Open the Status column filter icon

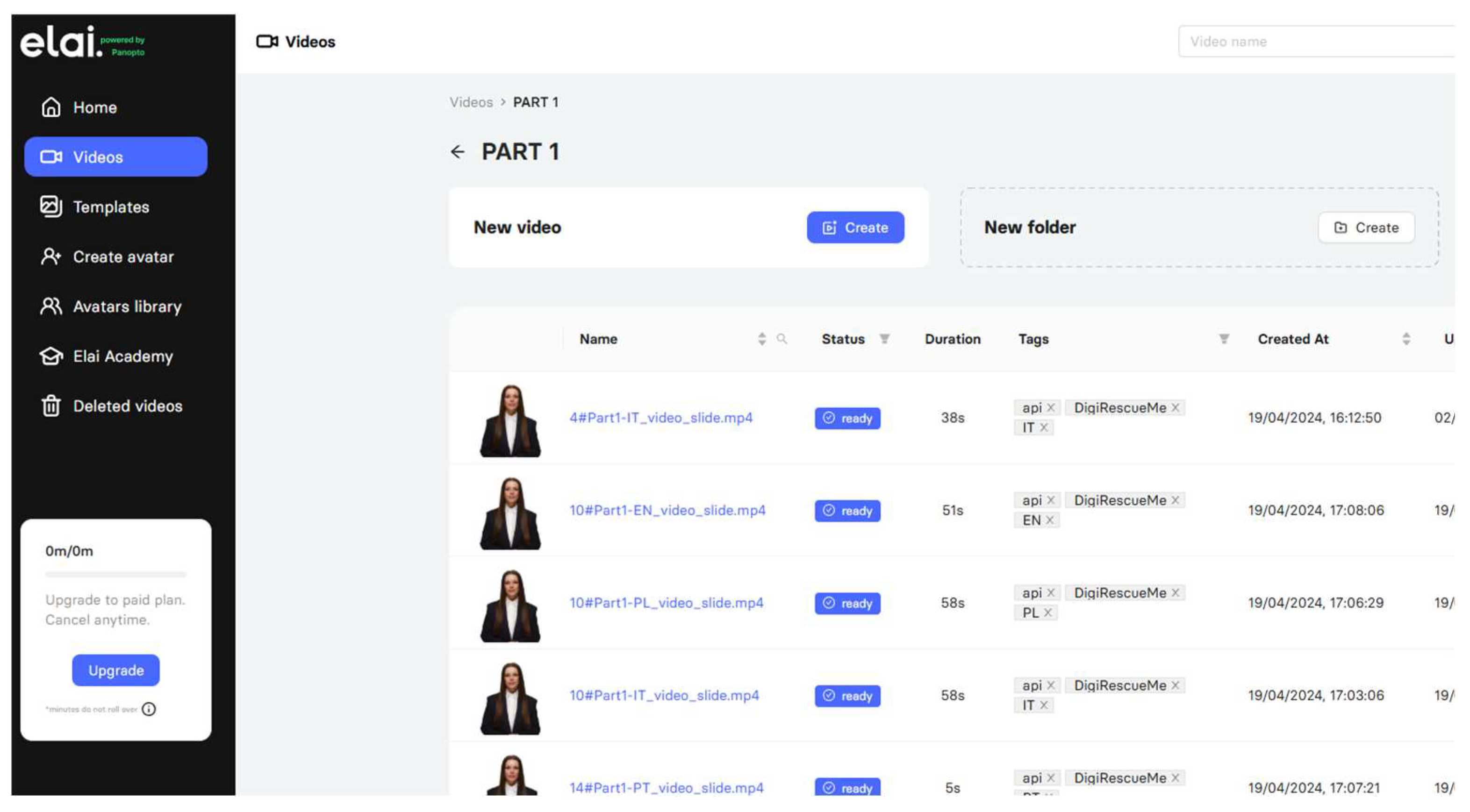tap(884, 339)
